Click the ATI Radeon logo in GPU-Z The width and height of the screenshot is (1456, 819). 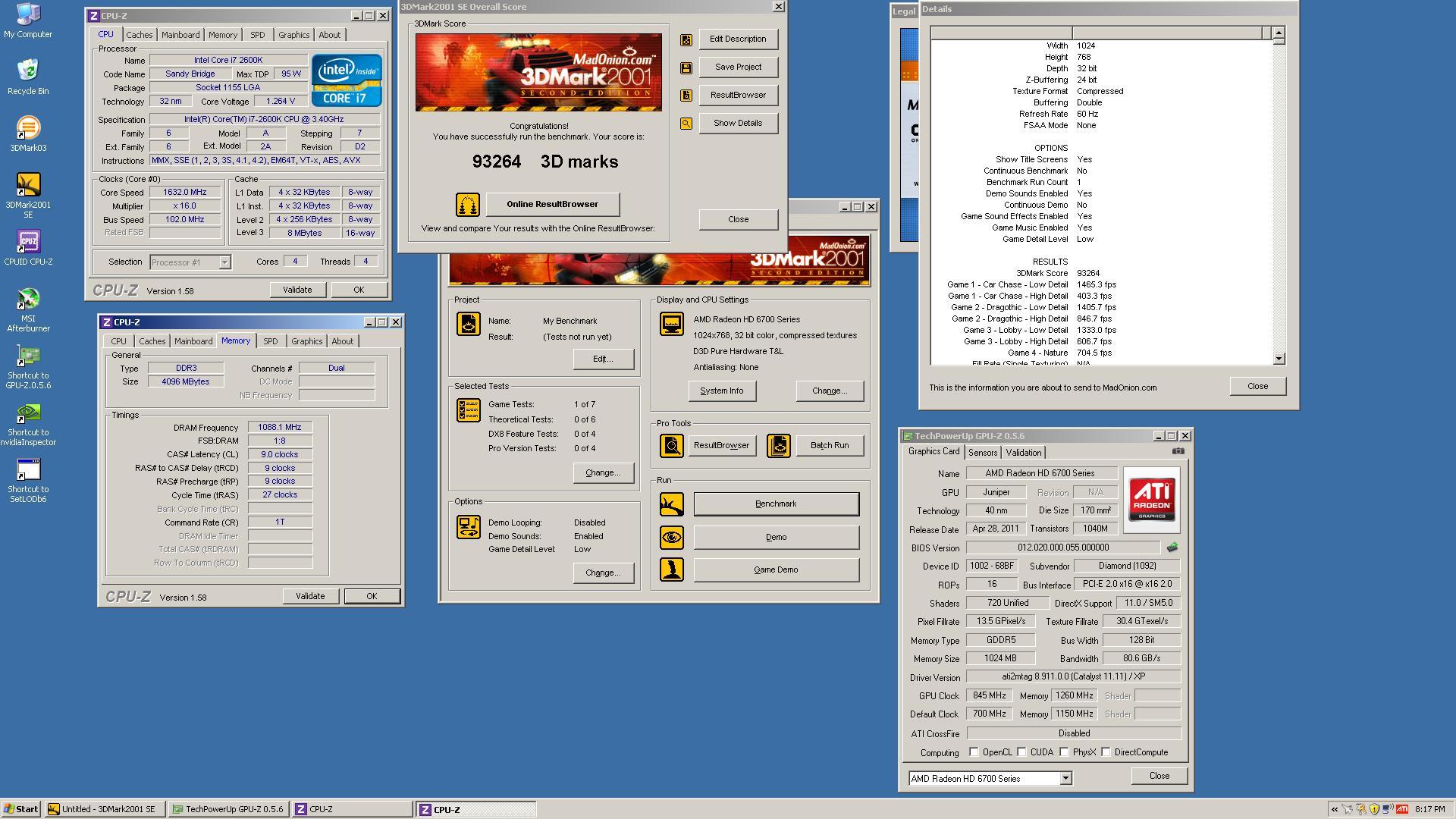1152,498
